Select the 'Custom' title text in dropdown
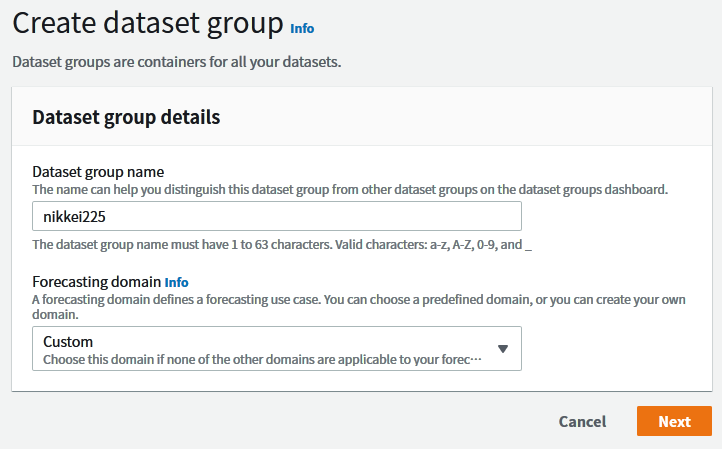 click(68, 341)
